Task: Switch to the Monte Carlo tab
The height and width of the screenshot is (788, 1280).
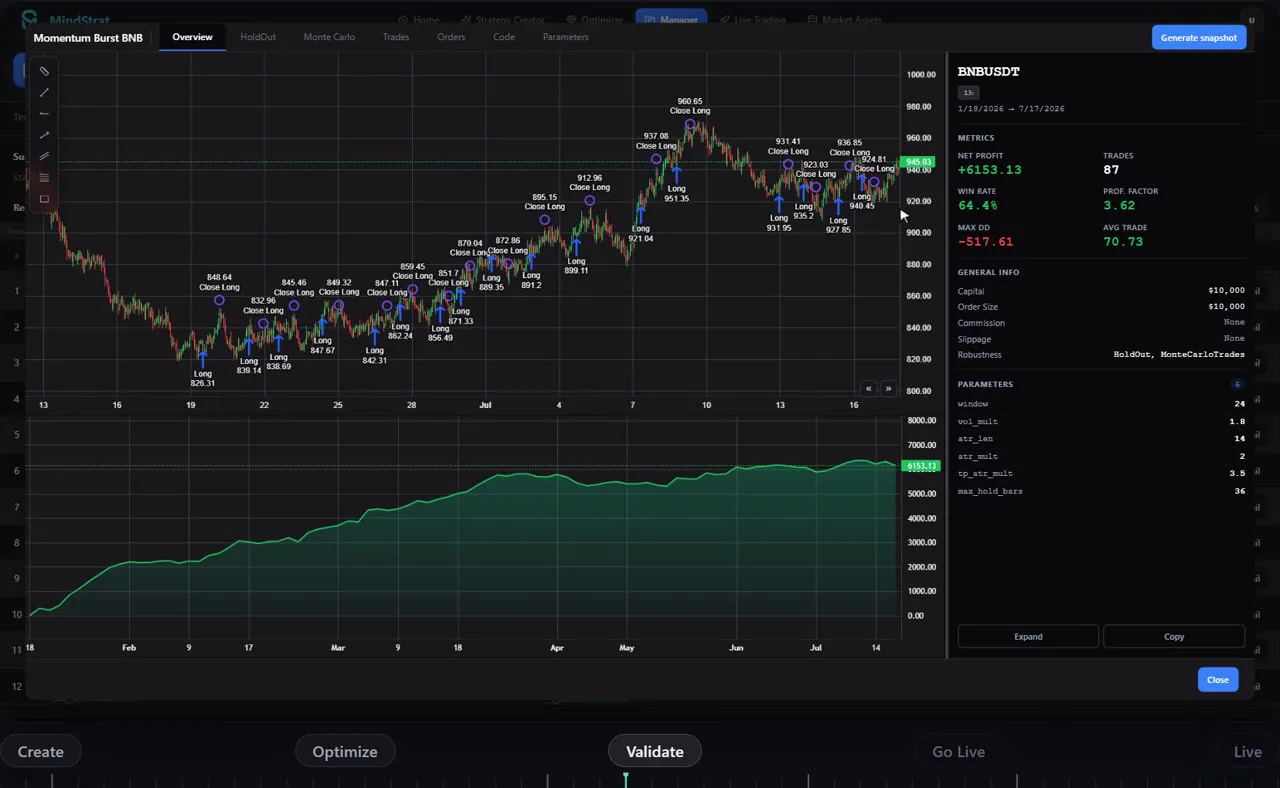Action: tap(329, 37)
